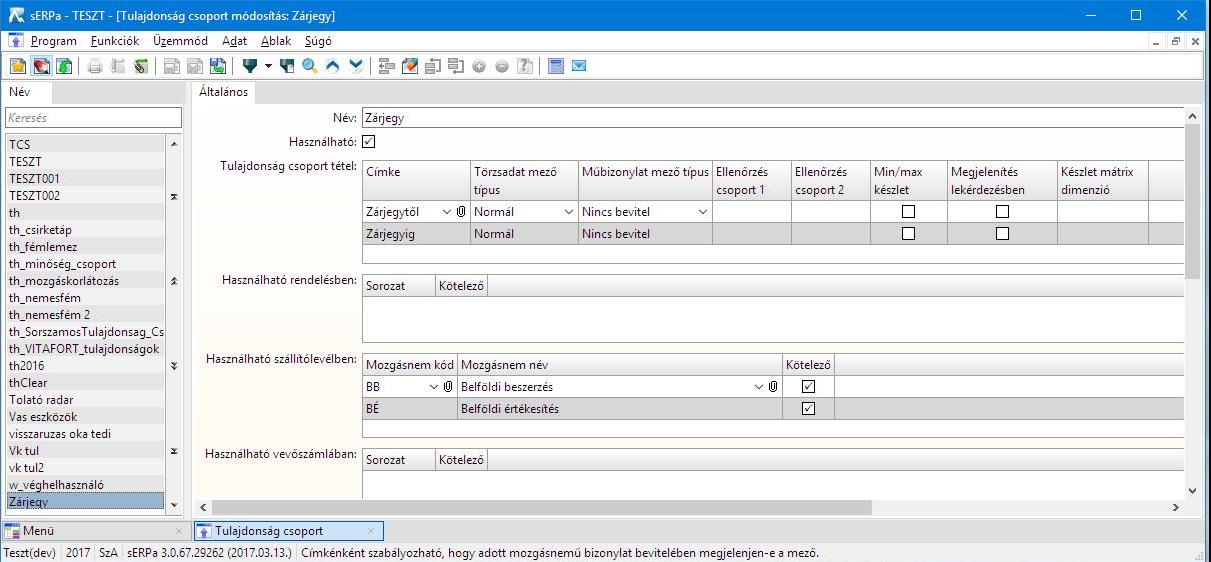Click the magnifying glass search icon
The width and height of the screenshot is (1211, 562).
coord(310,66)
